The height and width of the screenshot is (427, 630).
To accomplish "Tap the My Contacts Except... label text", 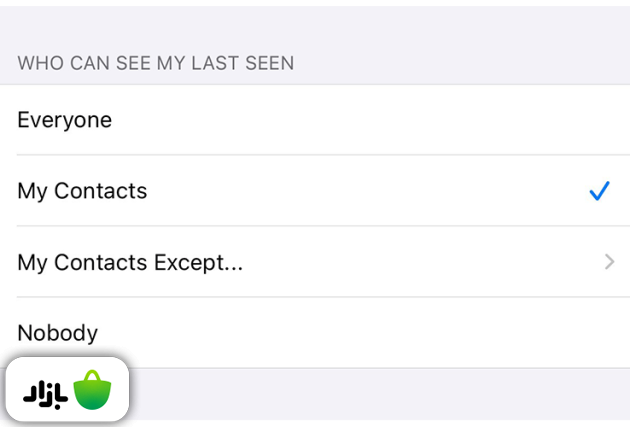I will (130, 263).
